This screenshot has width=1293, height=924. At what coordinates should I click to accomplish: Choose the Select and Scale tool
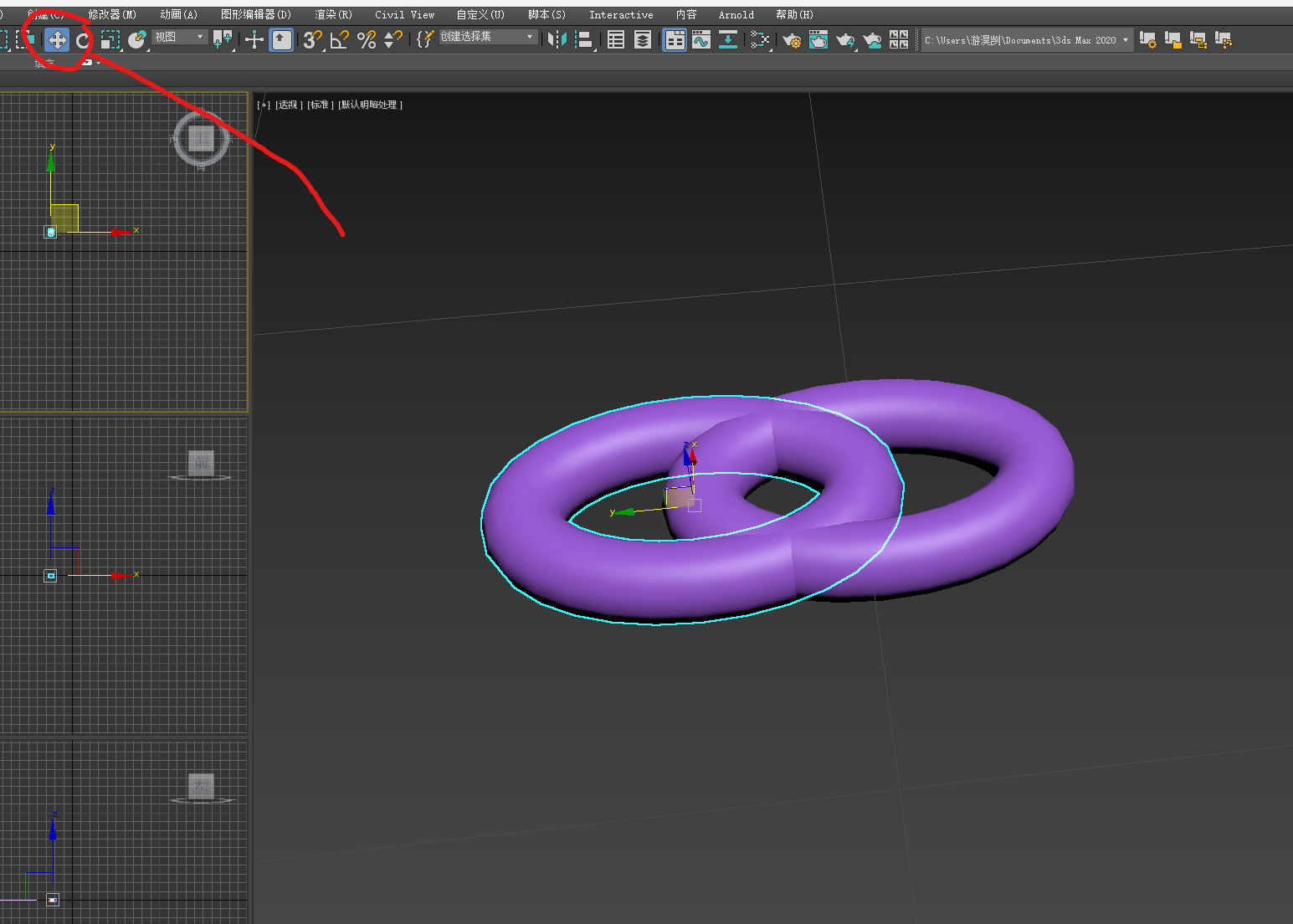(x=110, y=39)
